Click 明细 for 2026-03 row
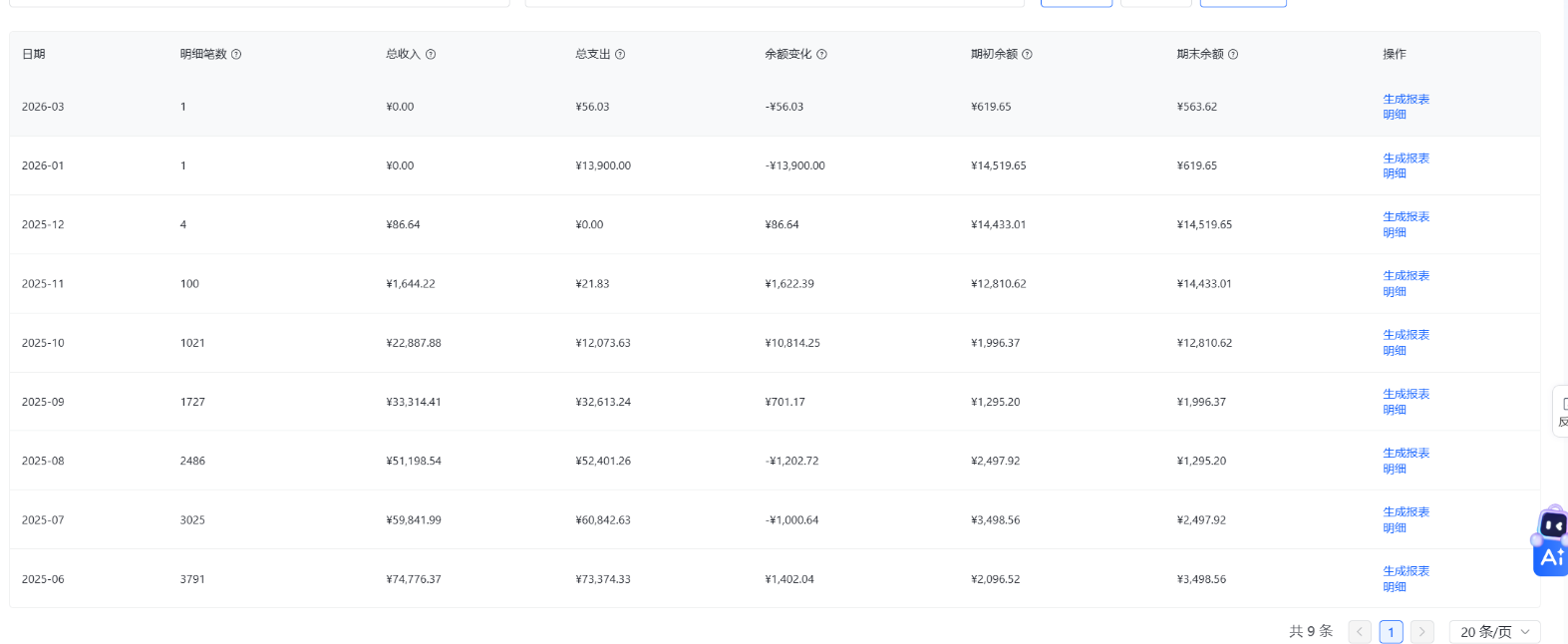1568x644 pixels. click(x=1395, y=115)
